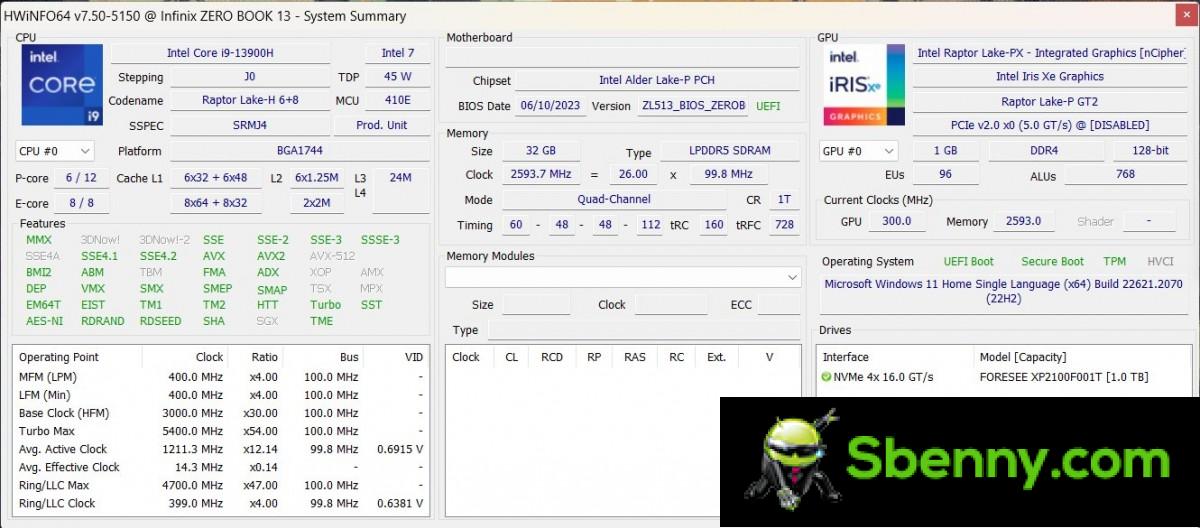Click the Raptor Lake-H 6+8 codename
The width and height of the screenshot is (1200, 528).
(x=249, y=101)
